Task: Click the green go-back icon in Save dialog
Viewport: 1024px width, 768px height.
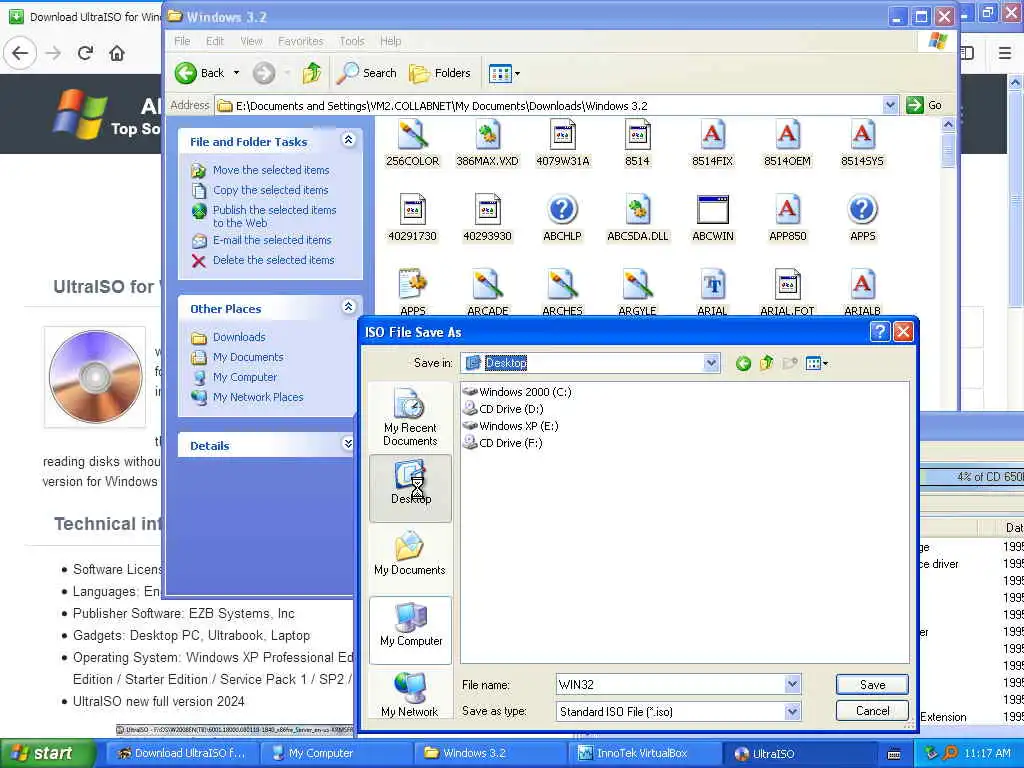Action: 743,363
